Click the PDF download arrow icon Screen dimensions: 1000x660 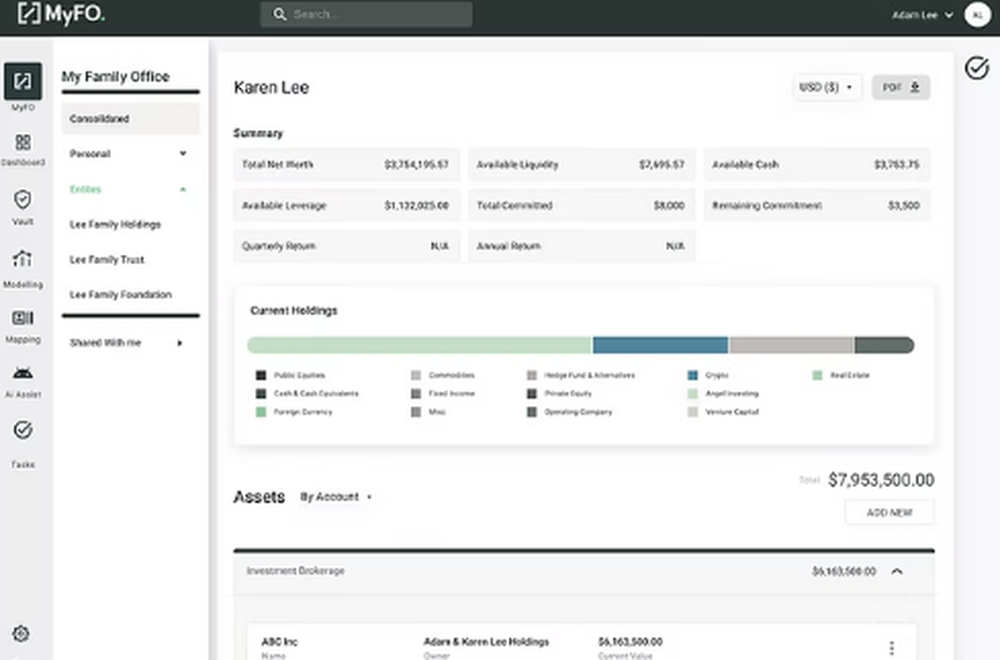[915, 87]
